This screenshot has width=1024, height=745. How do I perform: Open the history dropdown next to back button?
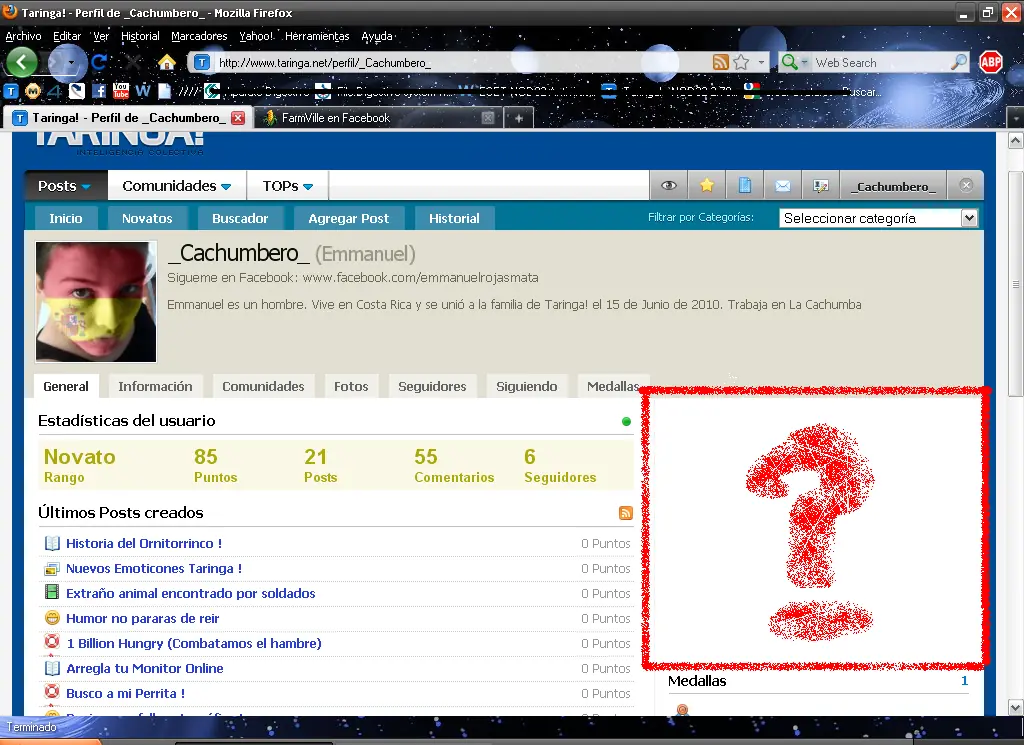71,63
